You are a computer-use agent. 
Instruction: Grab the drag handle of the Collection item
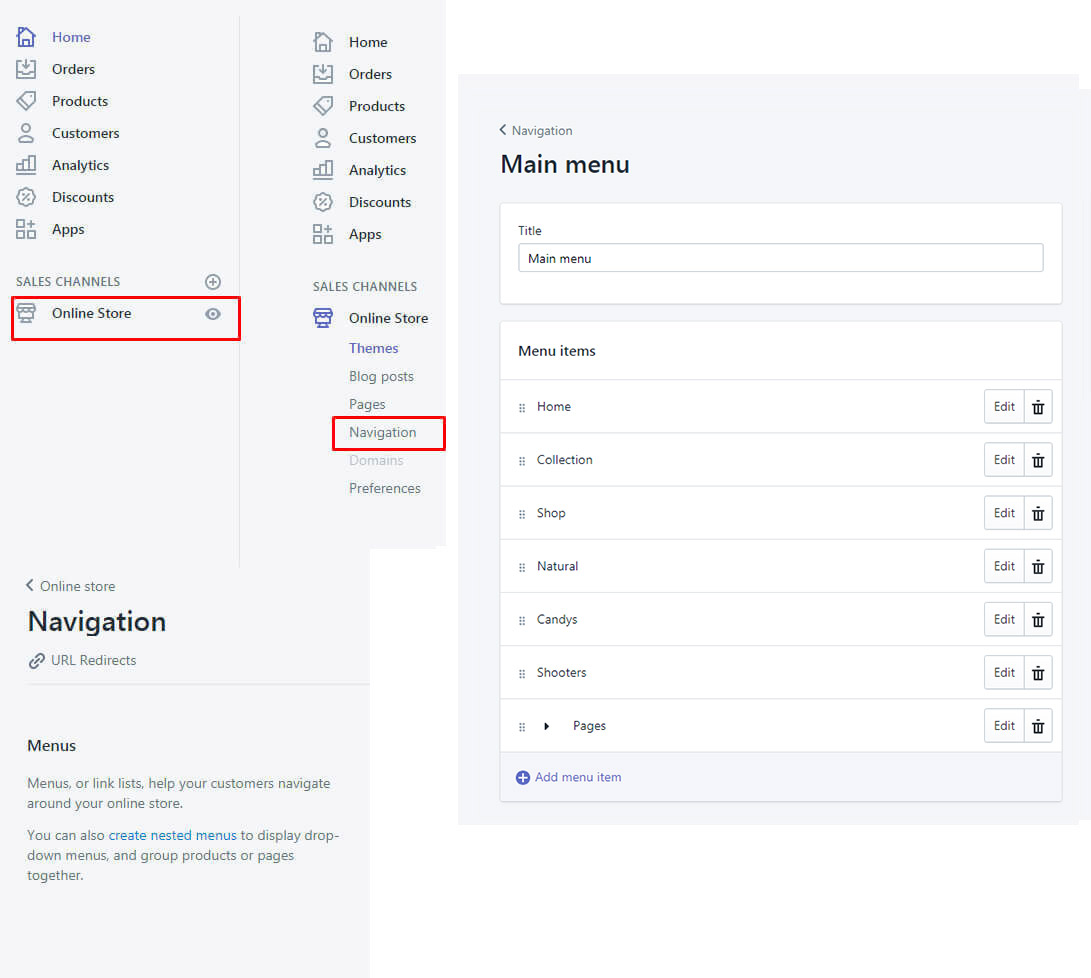click(x=522, y=461)
